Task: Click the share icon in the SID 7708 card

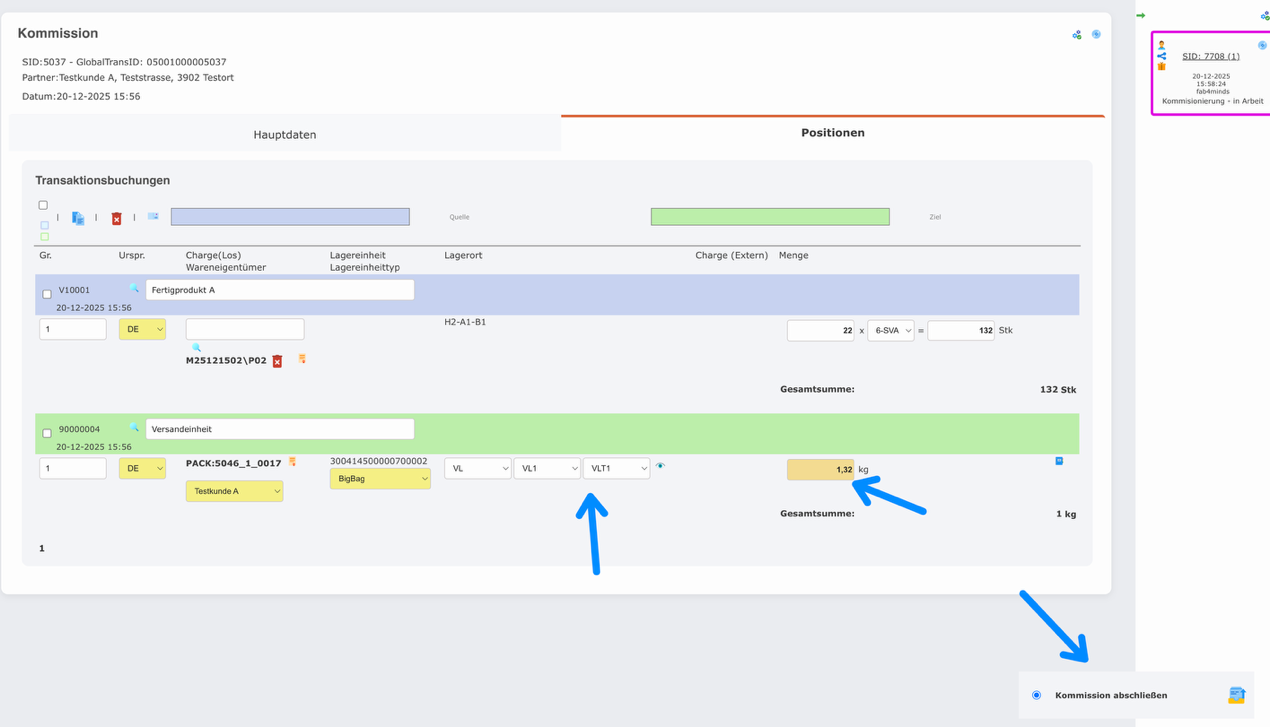Action: 1162,56
